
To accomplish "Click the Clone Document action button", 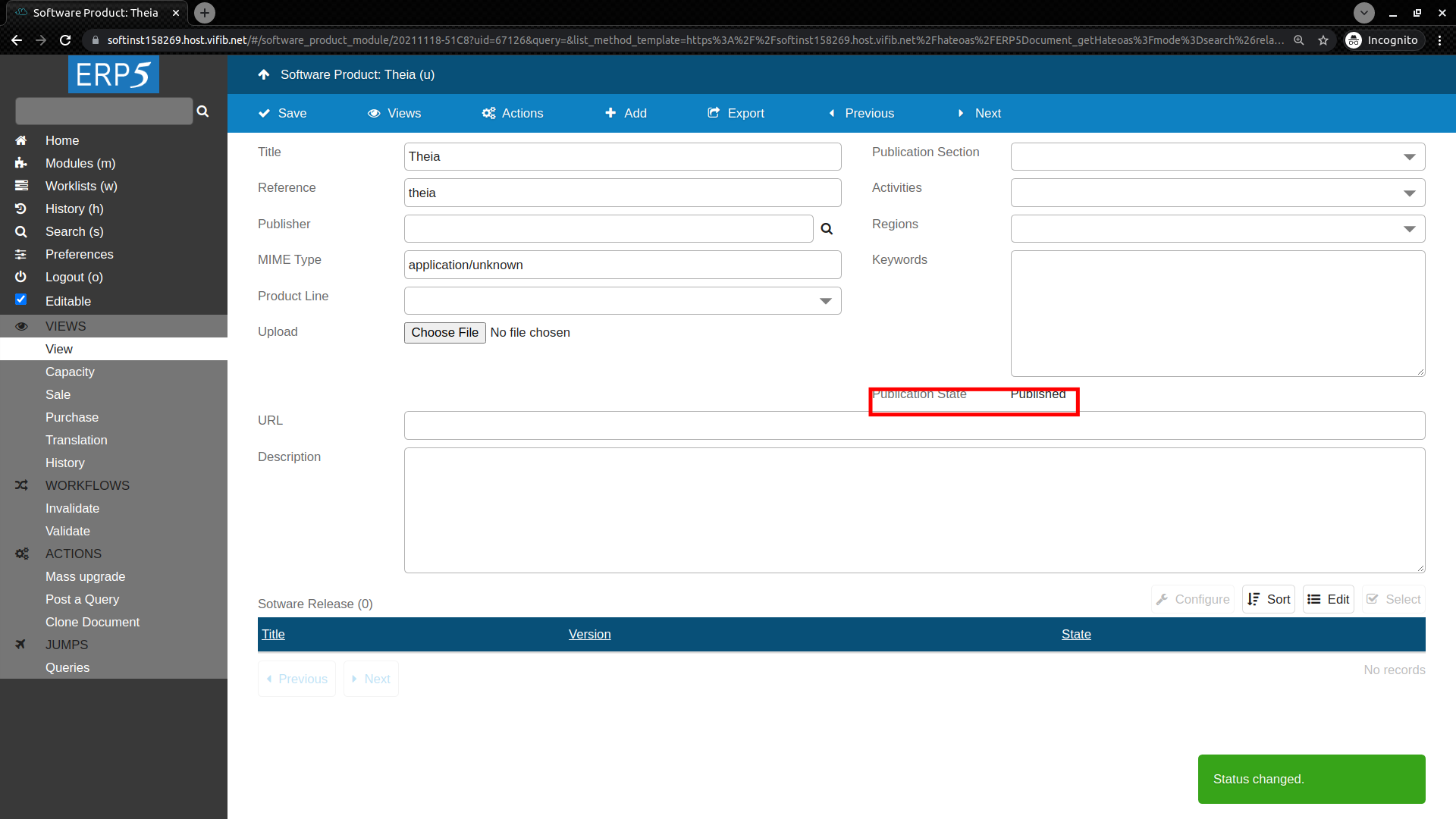I will click(x=92, y=621).
